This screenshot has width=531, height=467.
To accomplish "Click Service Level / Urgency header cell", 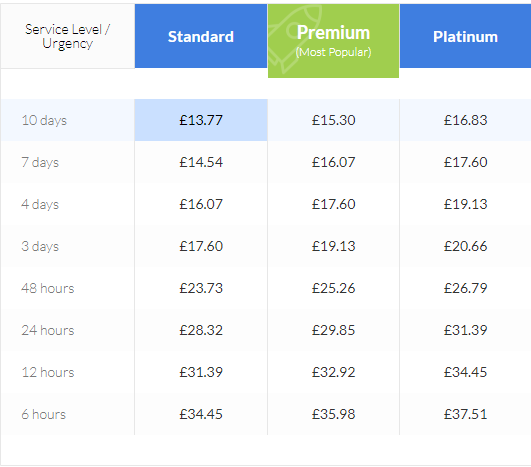I will point(68,36).
